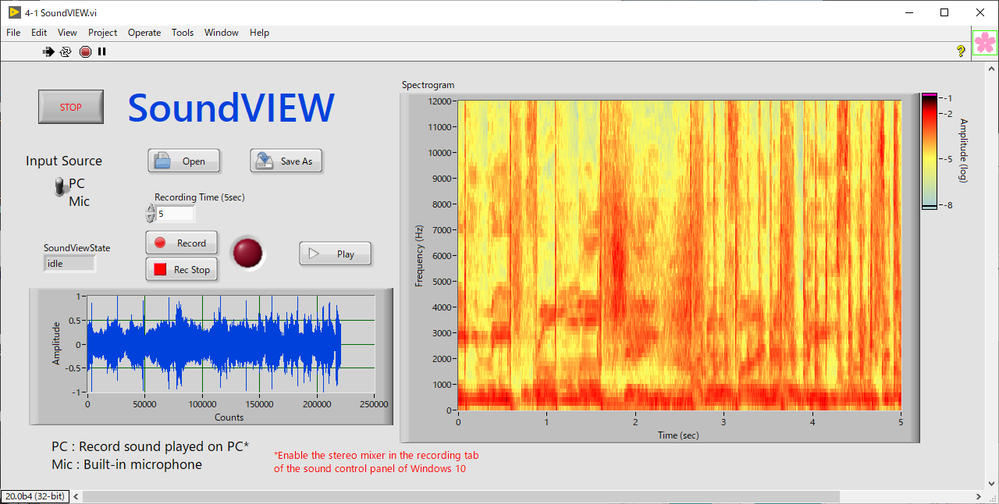Click the SoundVIEW title text
The width and height of the screenshot is (999, 504).
point(231,107)
